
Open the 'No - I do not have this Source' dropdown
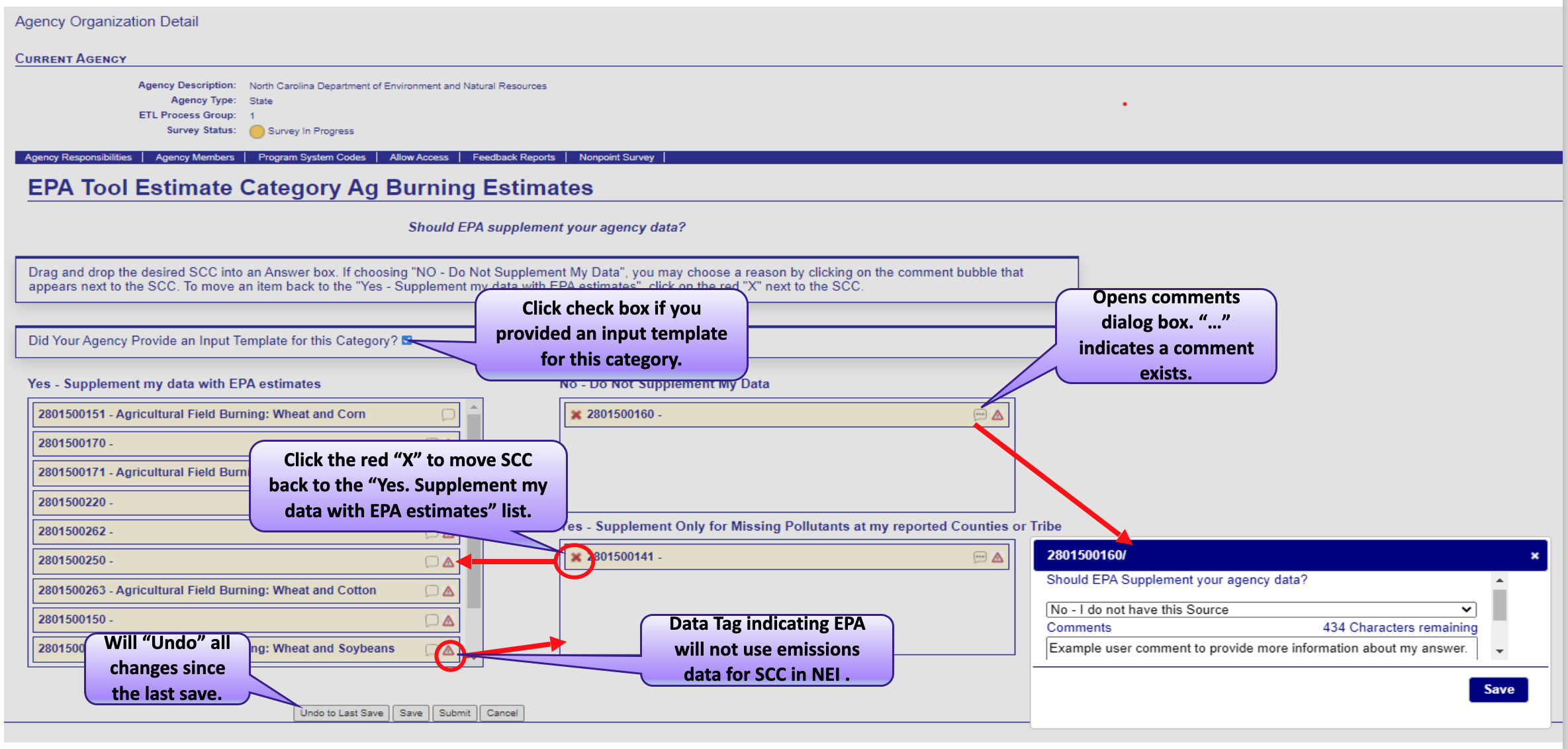(1261, 609)
